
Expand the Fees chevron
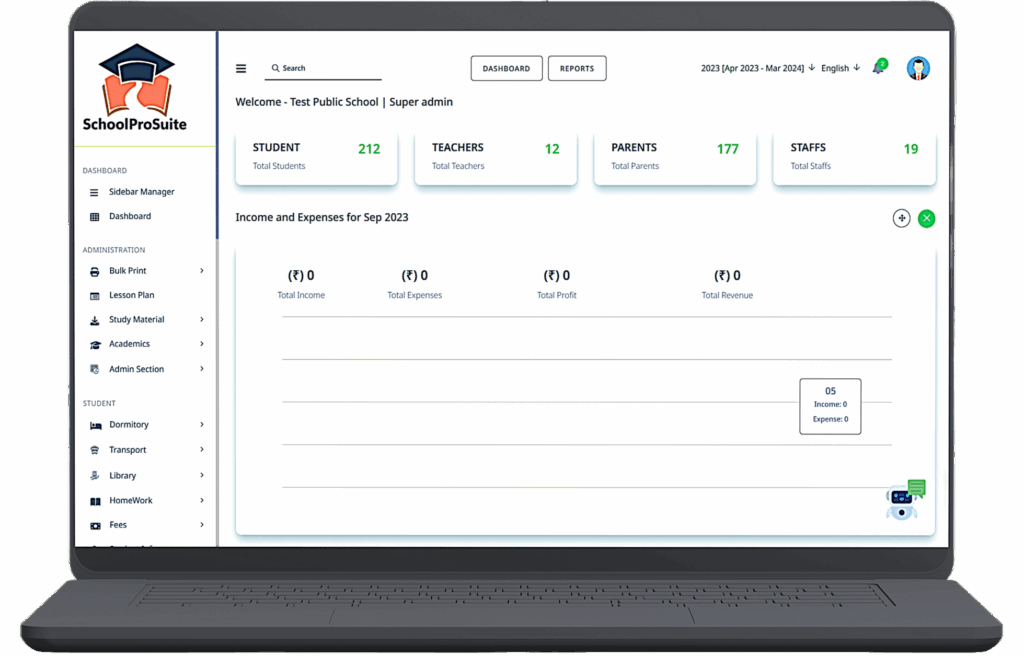click(202, 525)
